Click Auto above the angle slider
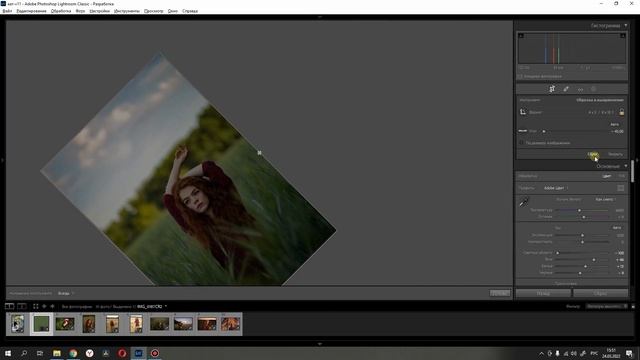 click(x=615, y=124)
